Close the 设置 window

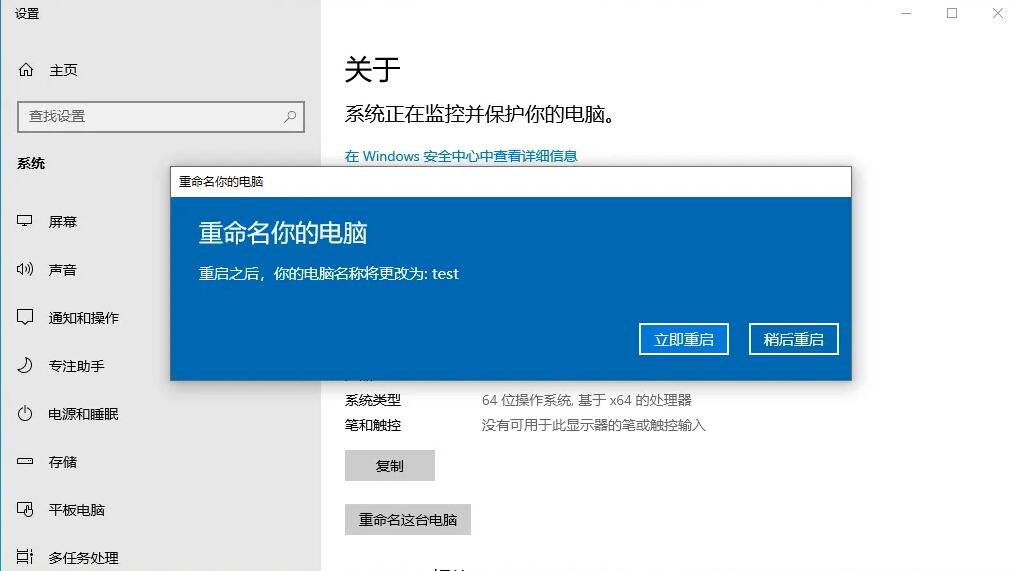998,13
